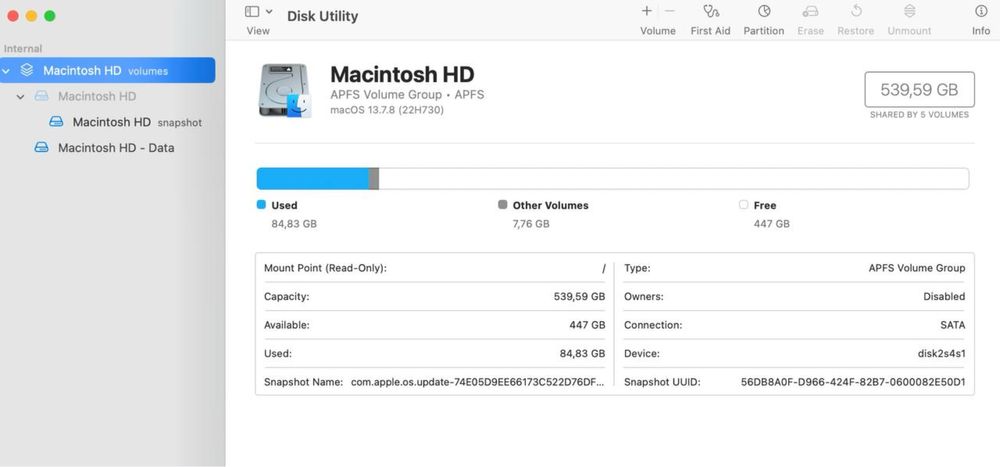Viewport: 1000px width, 467px height.
Task: Click the blue Used legend swatch
Action: pos(261,205)
